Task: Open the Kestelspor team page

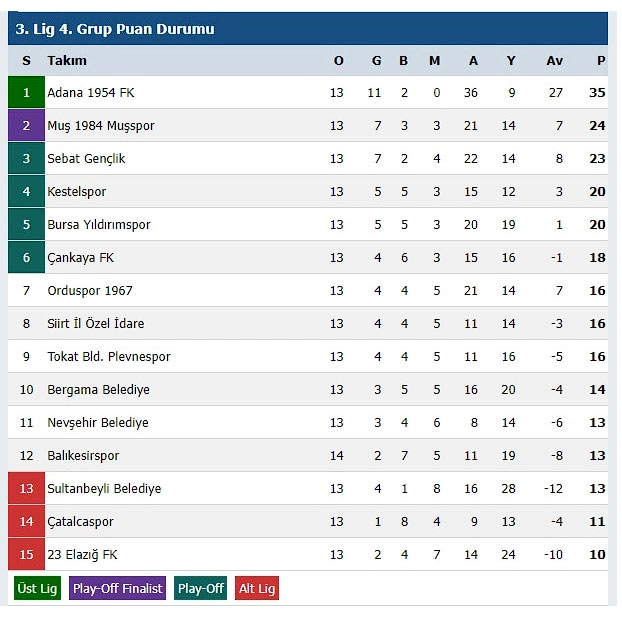Action: 76,192
